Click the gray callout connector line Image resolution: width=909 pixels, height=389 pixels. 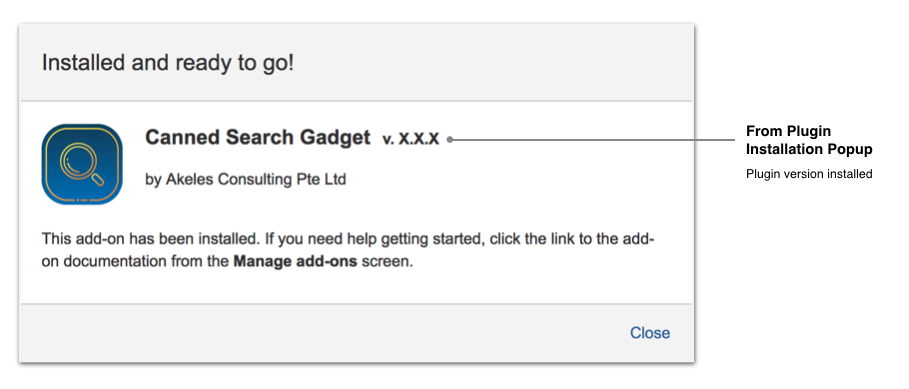point(591,140)
